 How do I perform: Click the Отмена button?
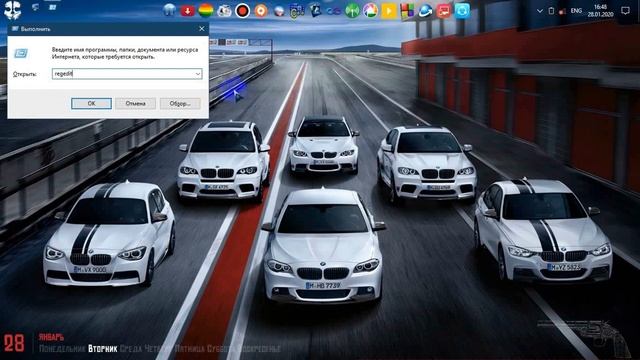(x=136, y=104)
